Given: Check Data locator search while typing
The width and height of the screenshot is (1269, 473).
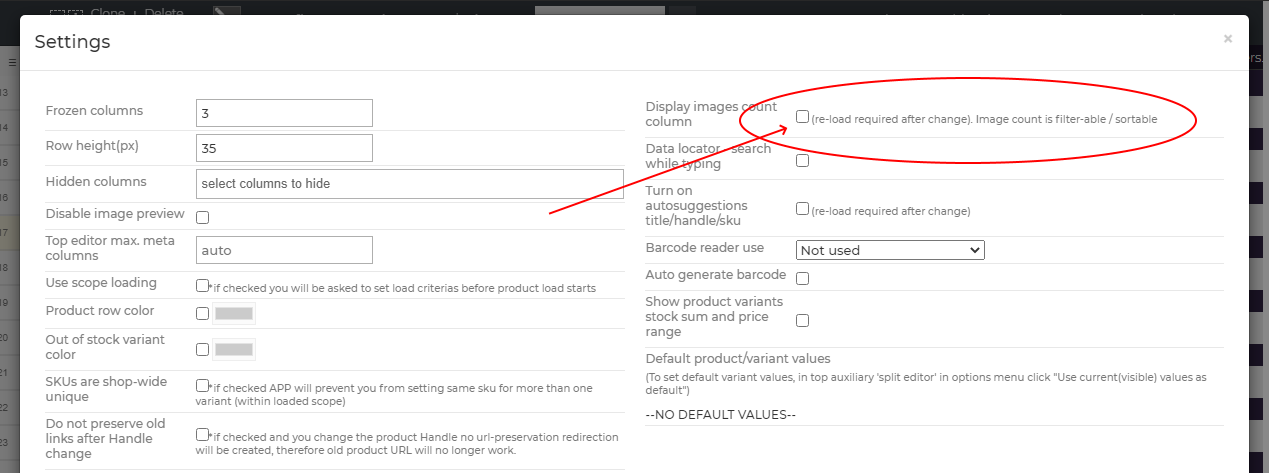Looking at the screenshot, I should point(802,160).
